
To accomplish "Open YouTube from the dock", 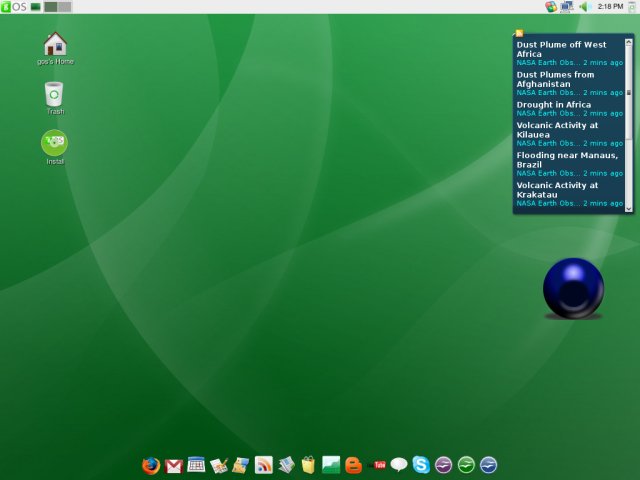I will coord(377,465).
